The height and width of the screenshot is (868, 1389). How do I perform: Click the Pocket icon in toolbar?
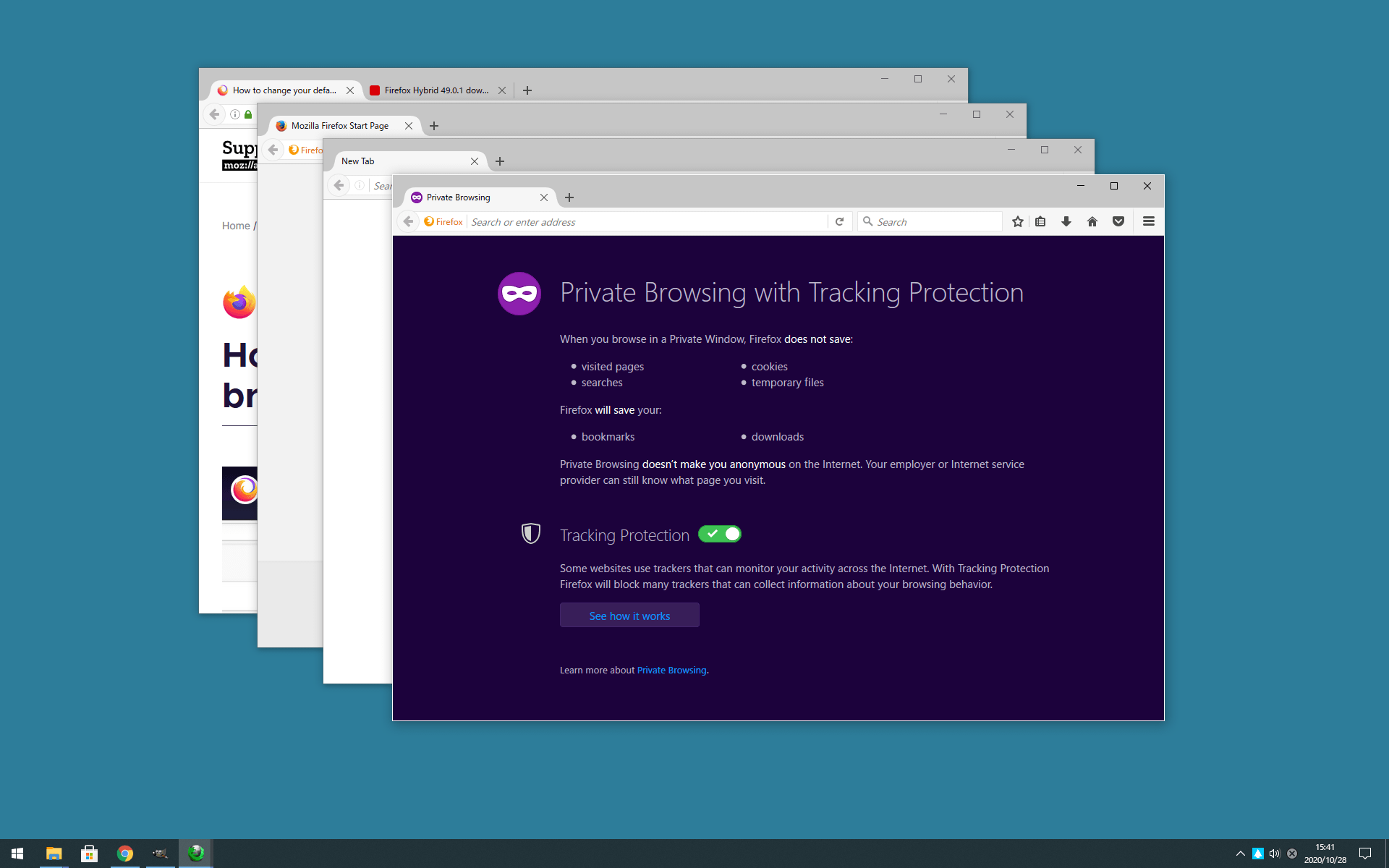click(x=1118, y=222)
